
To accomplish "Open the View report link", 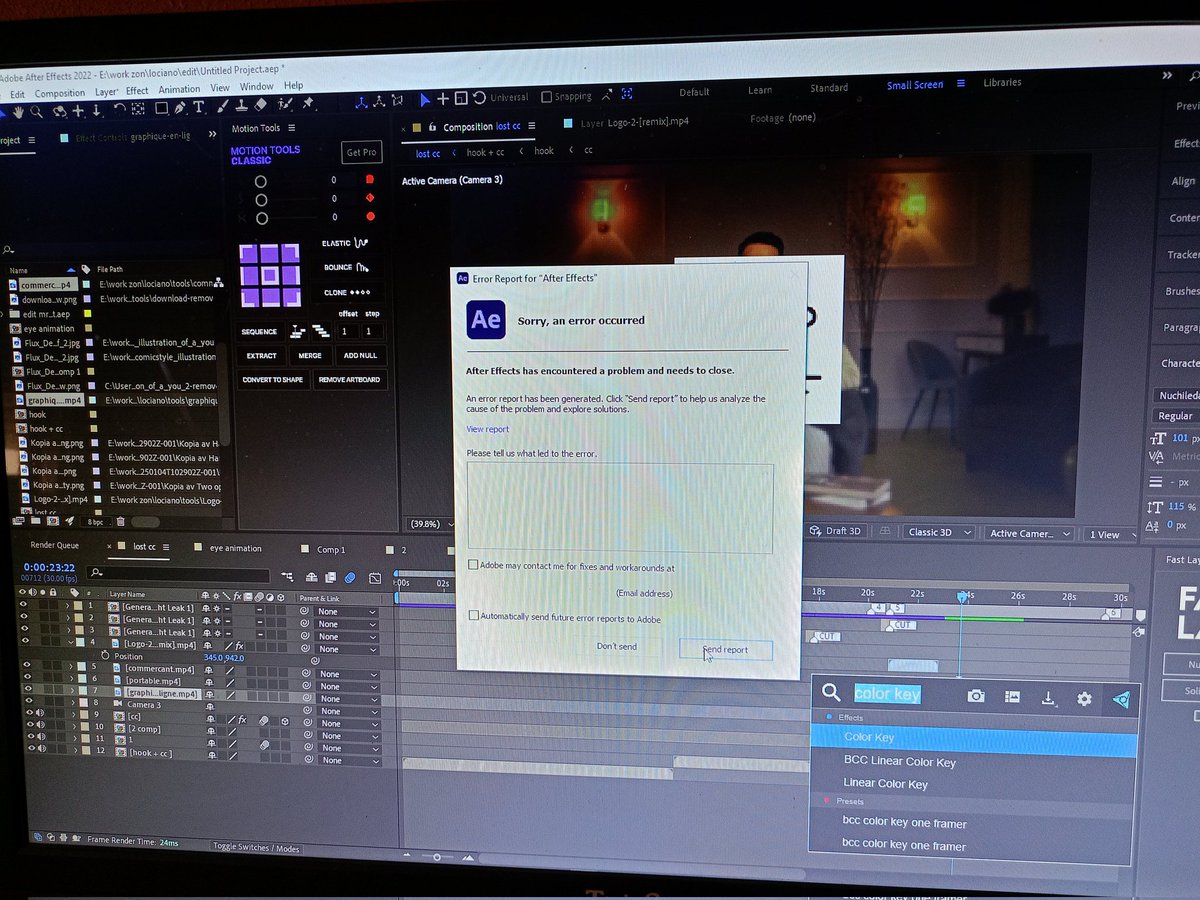I will coord(487,429).
